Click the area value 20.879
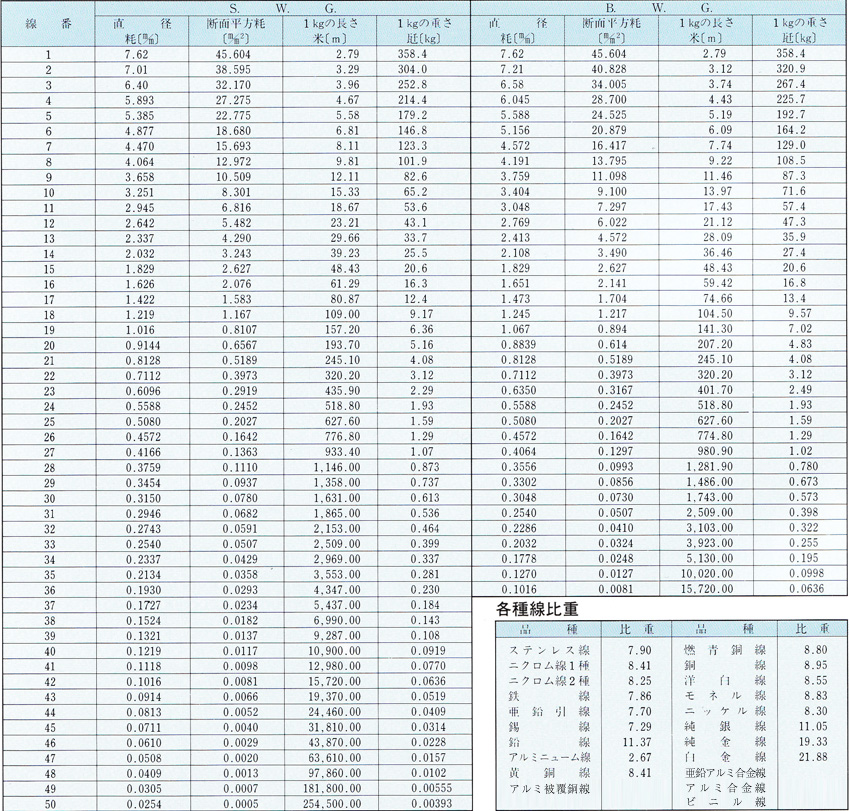 609,130
